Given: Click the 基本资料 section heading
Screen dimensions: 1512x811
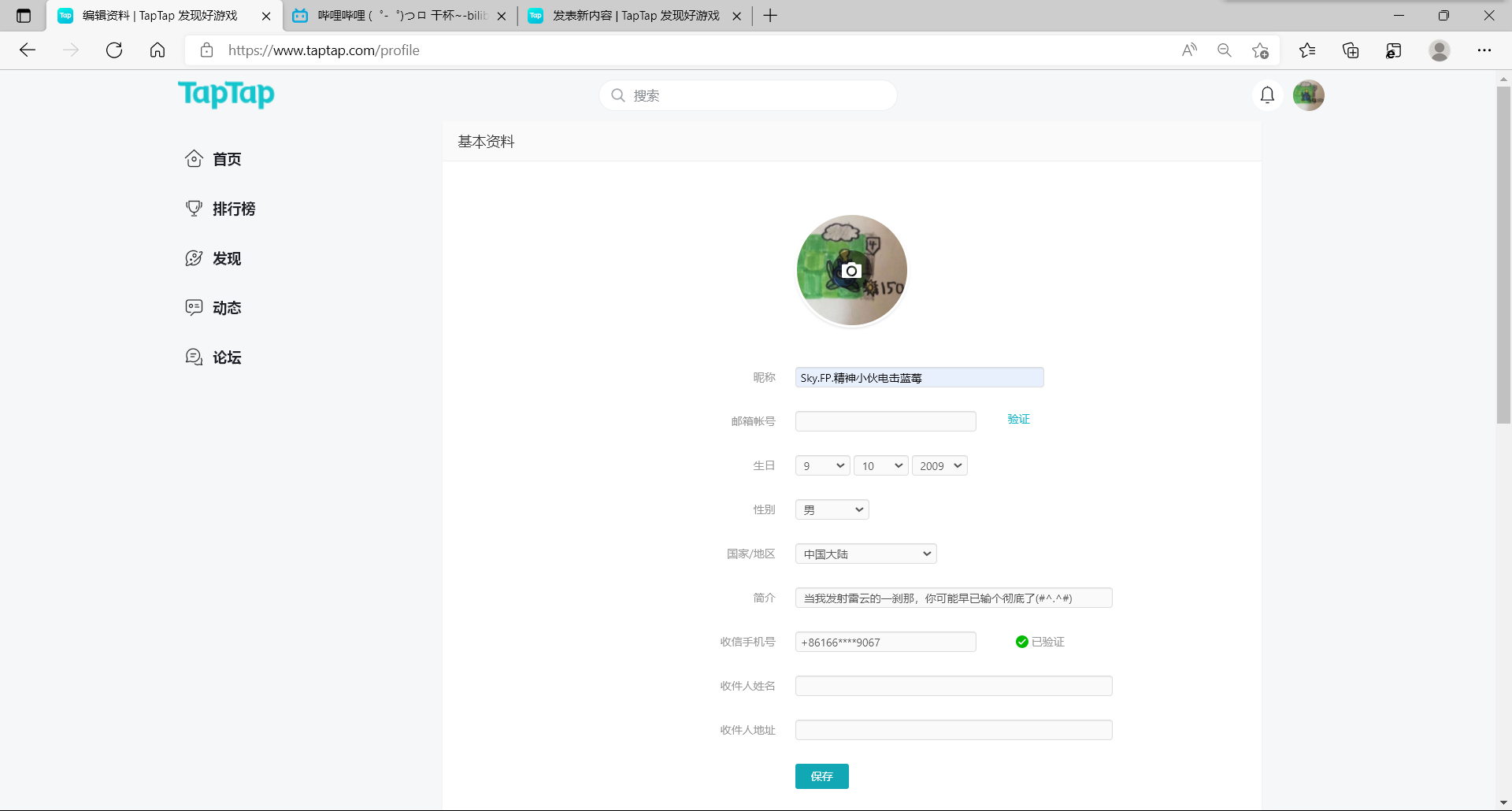Looking at the screenshot, I should click(x=486, y=142).
